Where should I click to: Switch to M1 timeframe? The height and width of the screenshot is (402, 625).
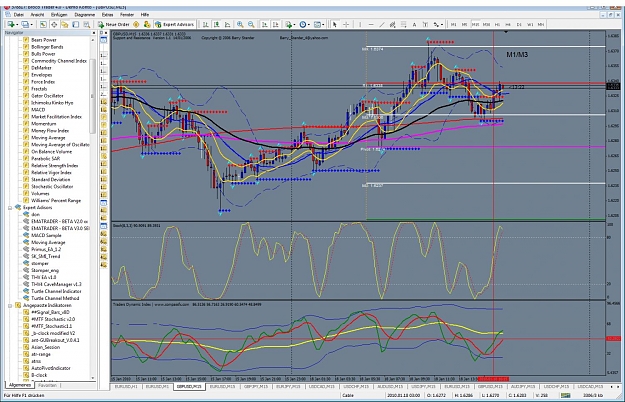pos(453,24)
